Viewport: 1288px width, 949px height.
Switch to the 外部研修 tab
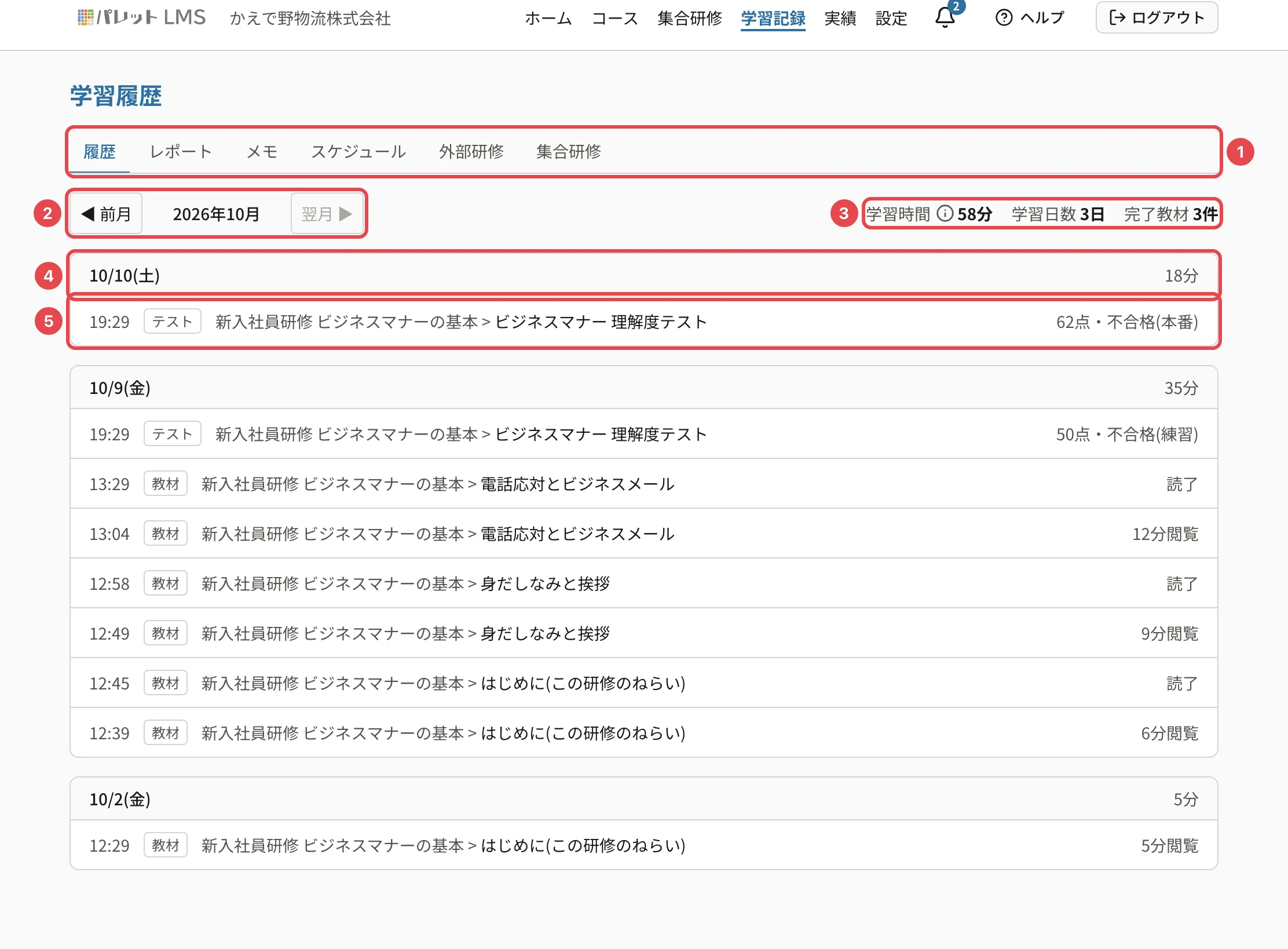tap(471, 152)
